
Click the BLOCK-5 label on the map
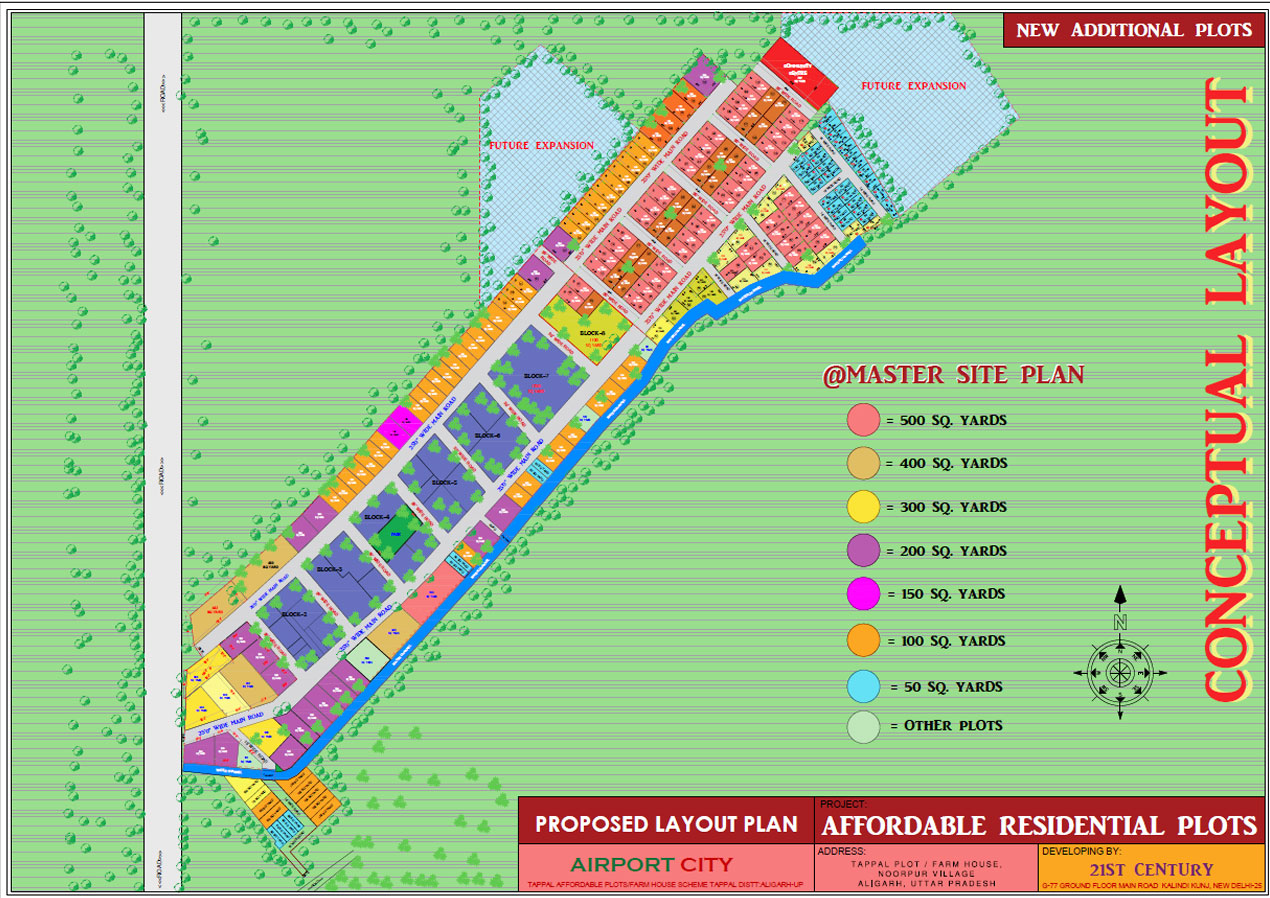point(445,482)
